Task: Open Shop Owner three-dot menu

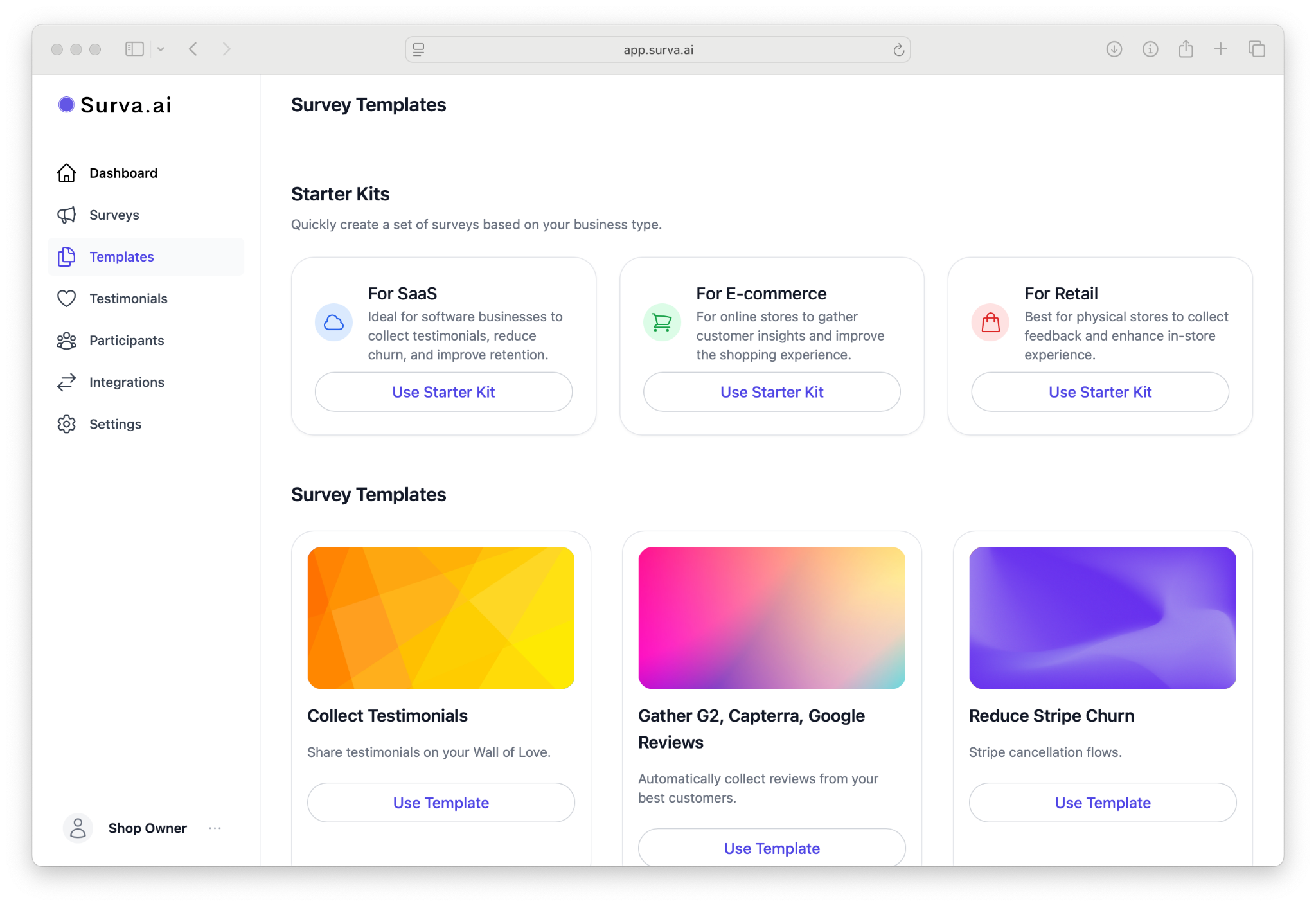Action: coord(215,828)
